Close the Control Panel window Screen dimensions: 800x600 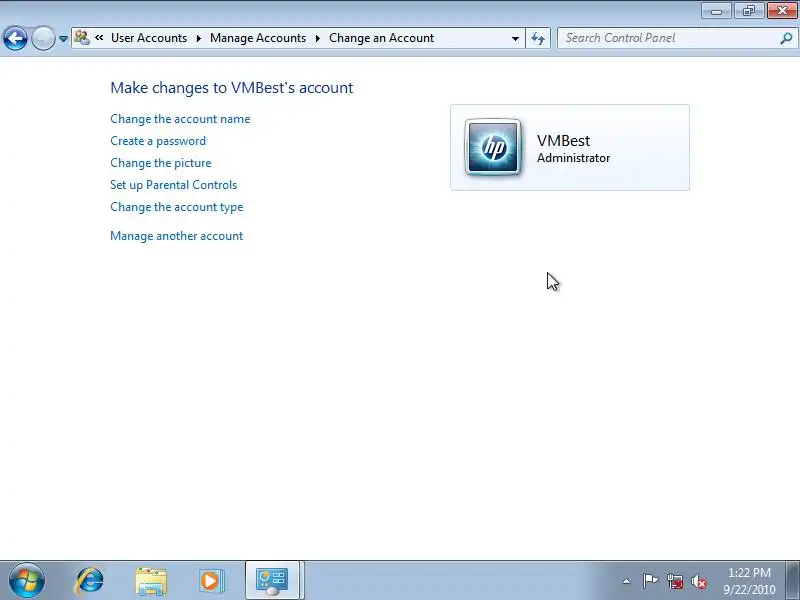click(782, 11)
